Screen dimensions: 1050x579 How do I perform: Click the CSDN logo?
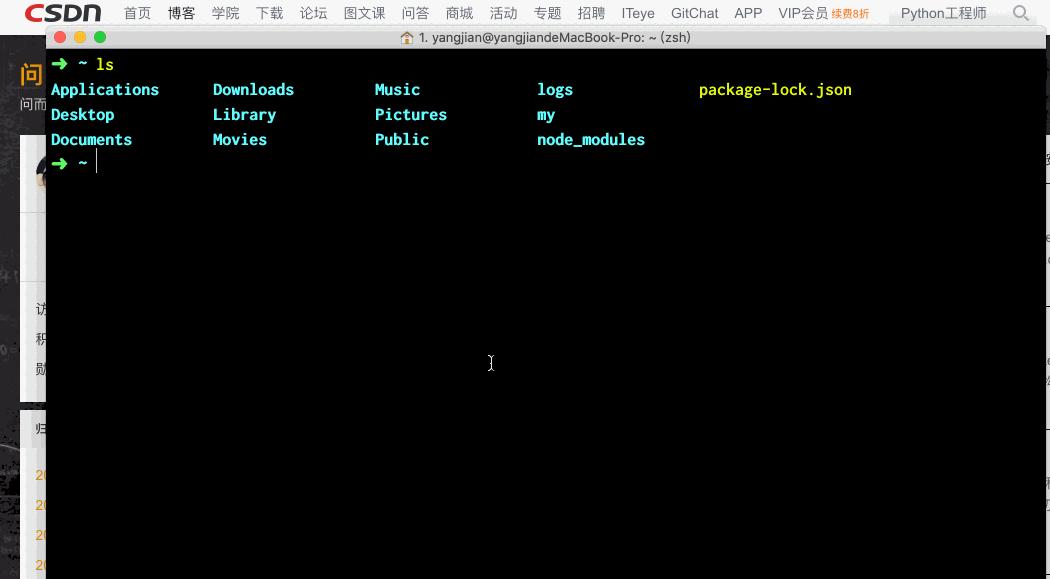(x=62, y=13)
